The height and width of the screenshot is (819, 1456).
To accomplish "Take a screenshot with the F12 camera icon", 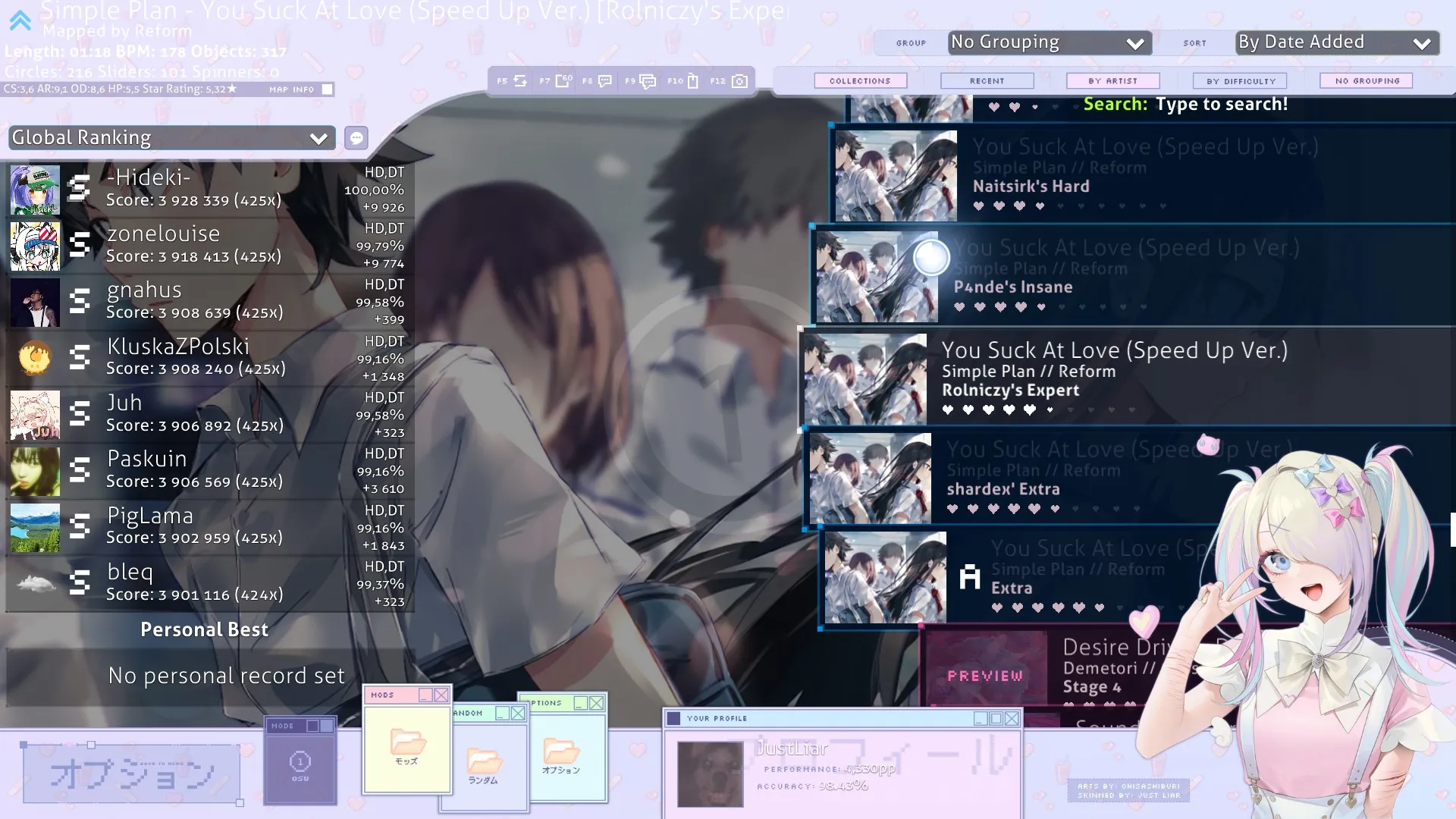I will tap(739, 81).
